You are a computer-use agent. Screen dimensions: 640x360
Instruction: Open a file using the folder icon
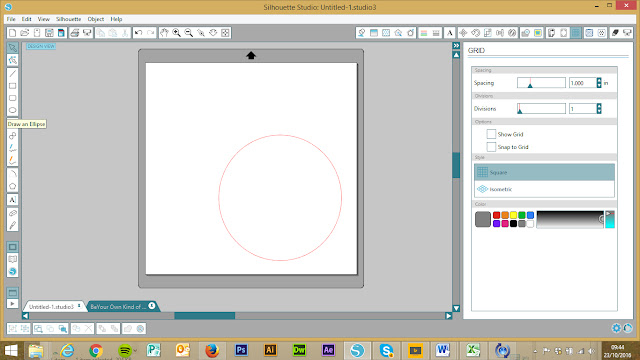pos(24,33)
